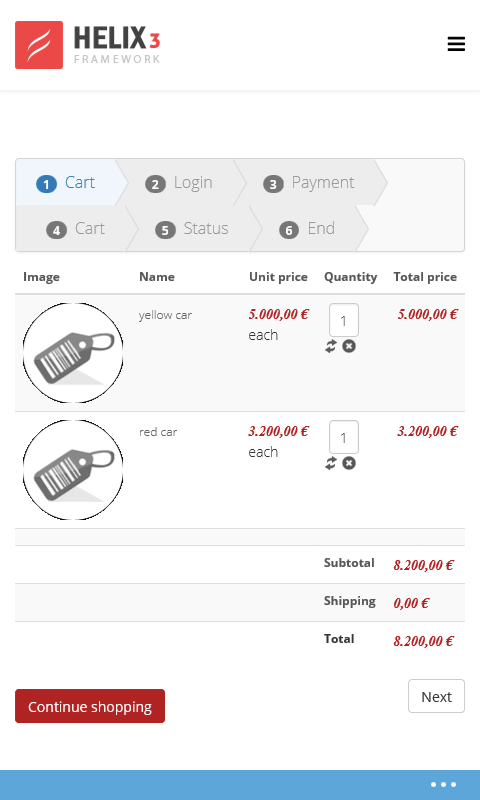Go to the End step tab

tap(307, 229)
